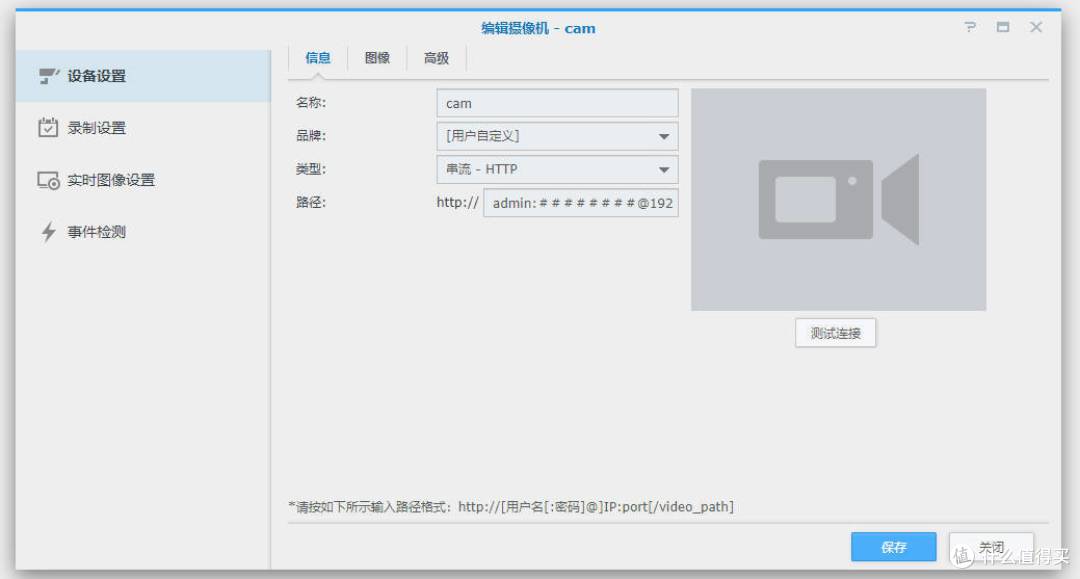Viewport: 1080px width, 579px height.
Task: Click the 名称 name field containing cam
Action: 557,103
